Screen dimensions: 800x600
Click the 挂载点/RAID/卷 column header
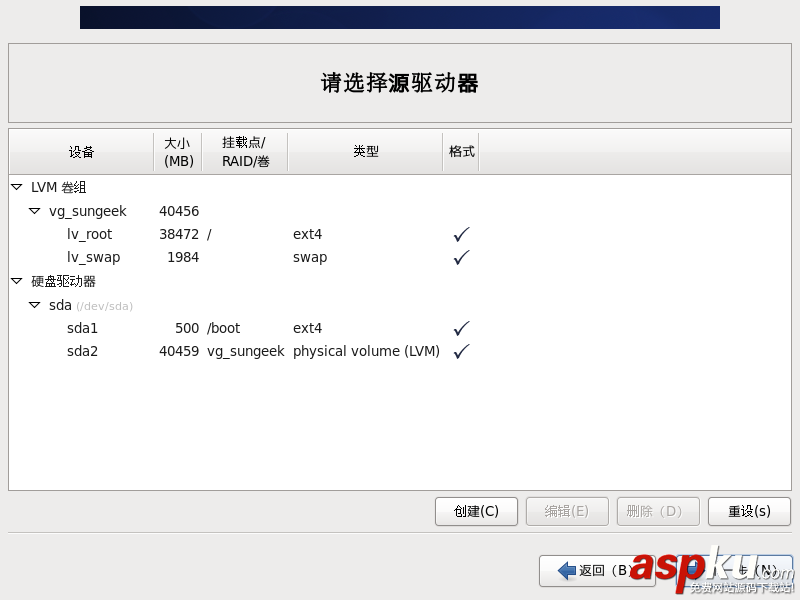tap(246, 151)
